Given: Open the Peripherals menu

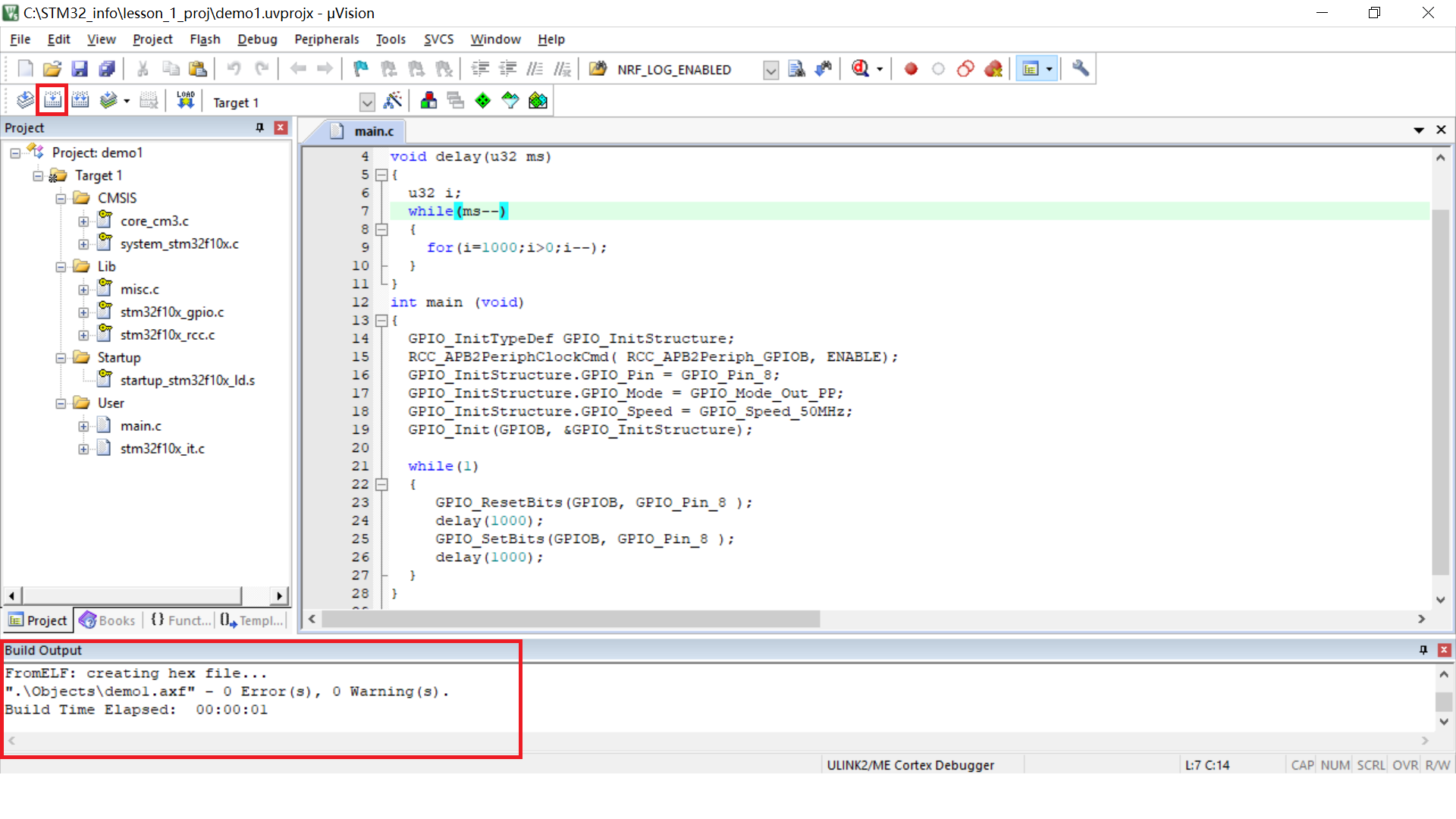Looking at the screenshot, I should 326,39.
